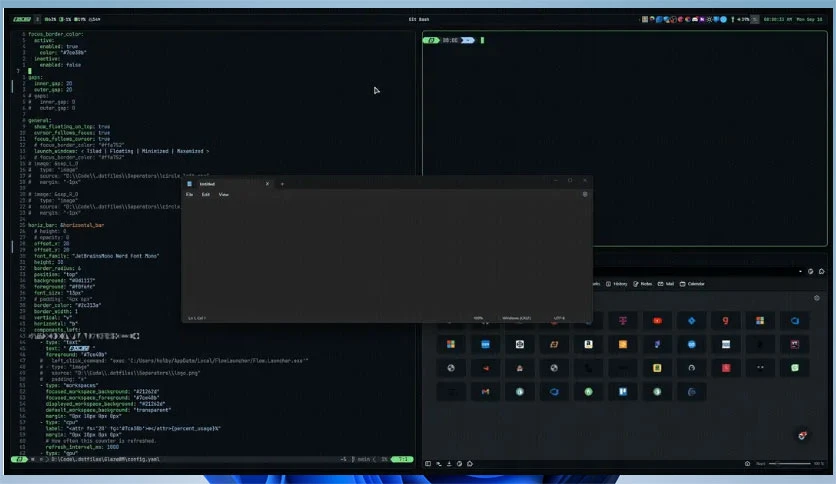The image size is (836, 484).
Task: Select workspace 2 in the top bar
Action: click(x=37, y=19)
